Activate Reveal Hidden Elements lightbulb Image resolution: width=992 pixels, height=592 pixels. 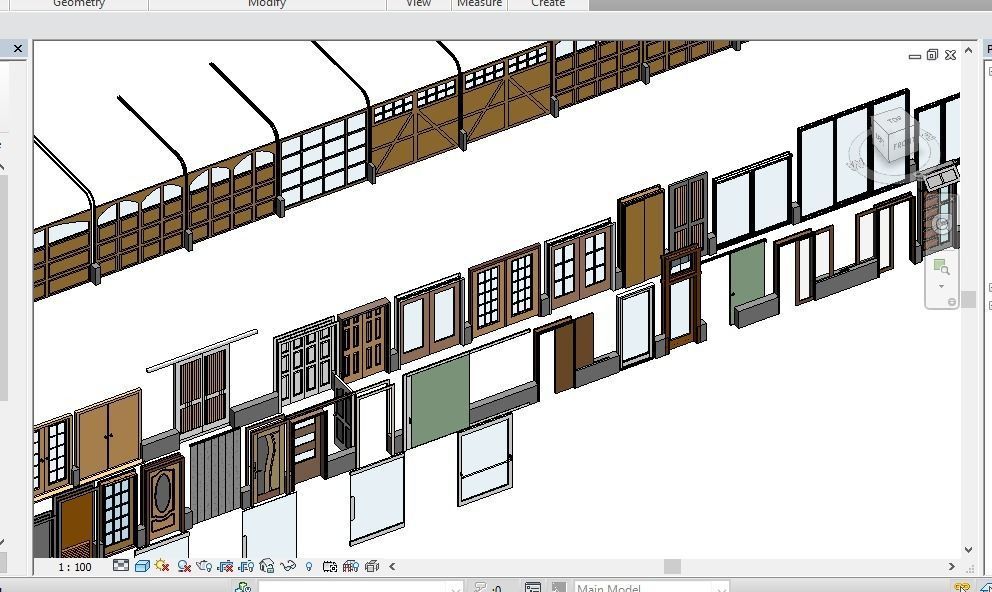(x=308, y=566)
